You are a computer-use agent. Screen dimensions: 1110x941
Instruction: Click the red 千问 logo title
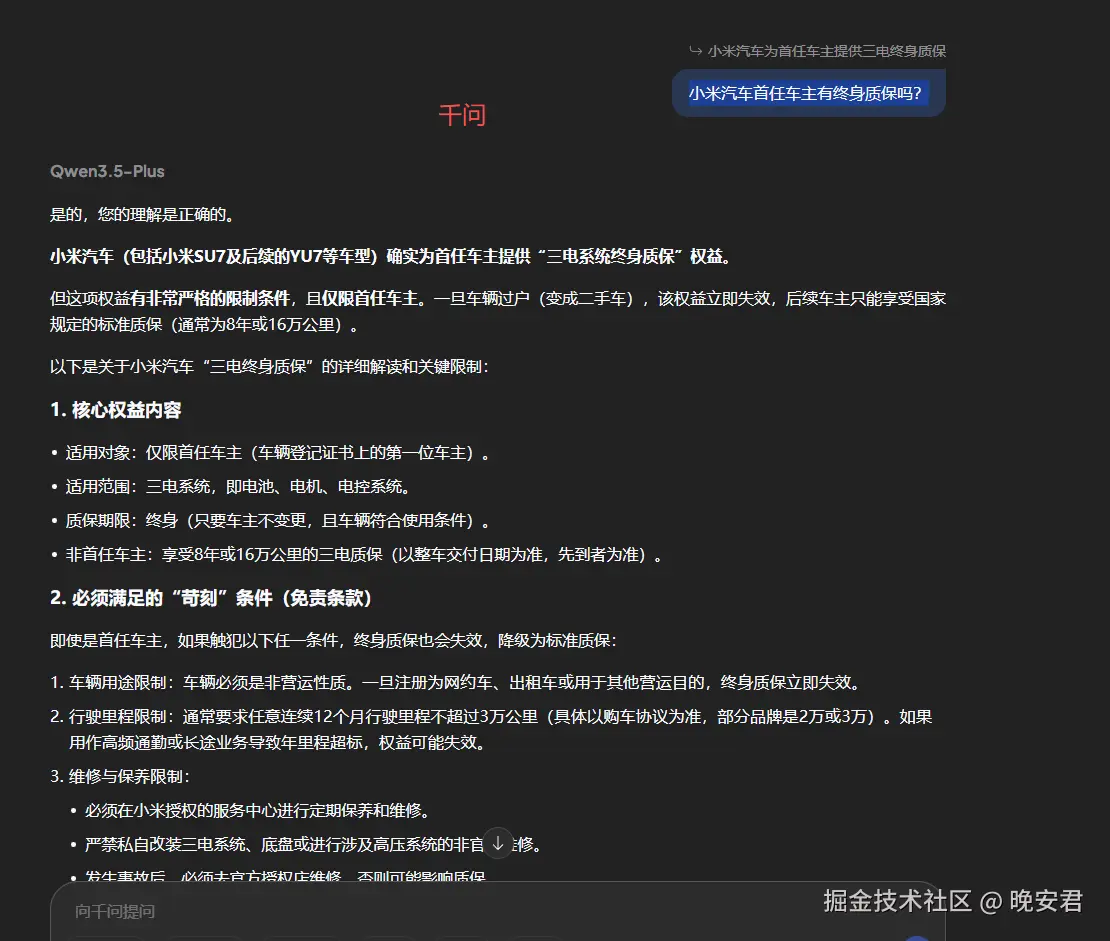point(464,114)
